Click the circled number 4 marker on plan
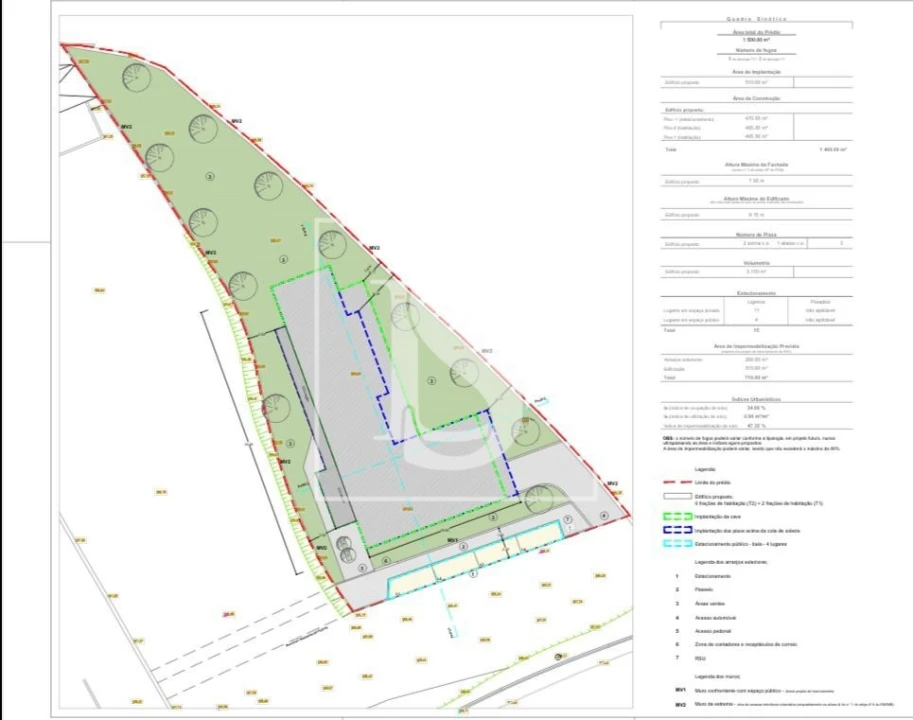The width and height of the screenshot is (913, 720). (604, 514)
